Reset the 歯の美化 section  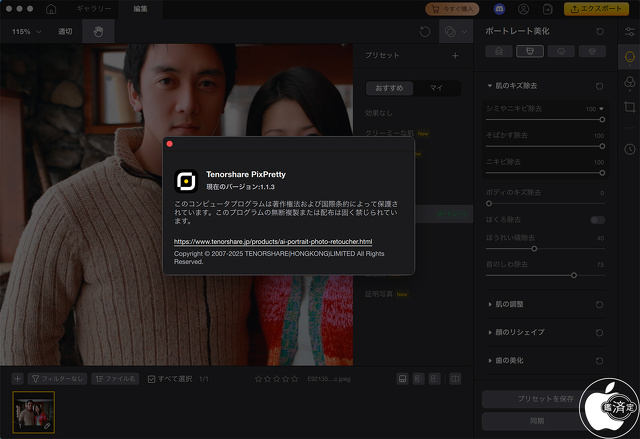point(599,361)
